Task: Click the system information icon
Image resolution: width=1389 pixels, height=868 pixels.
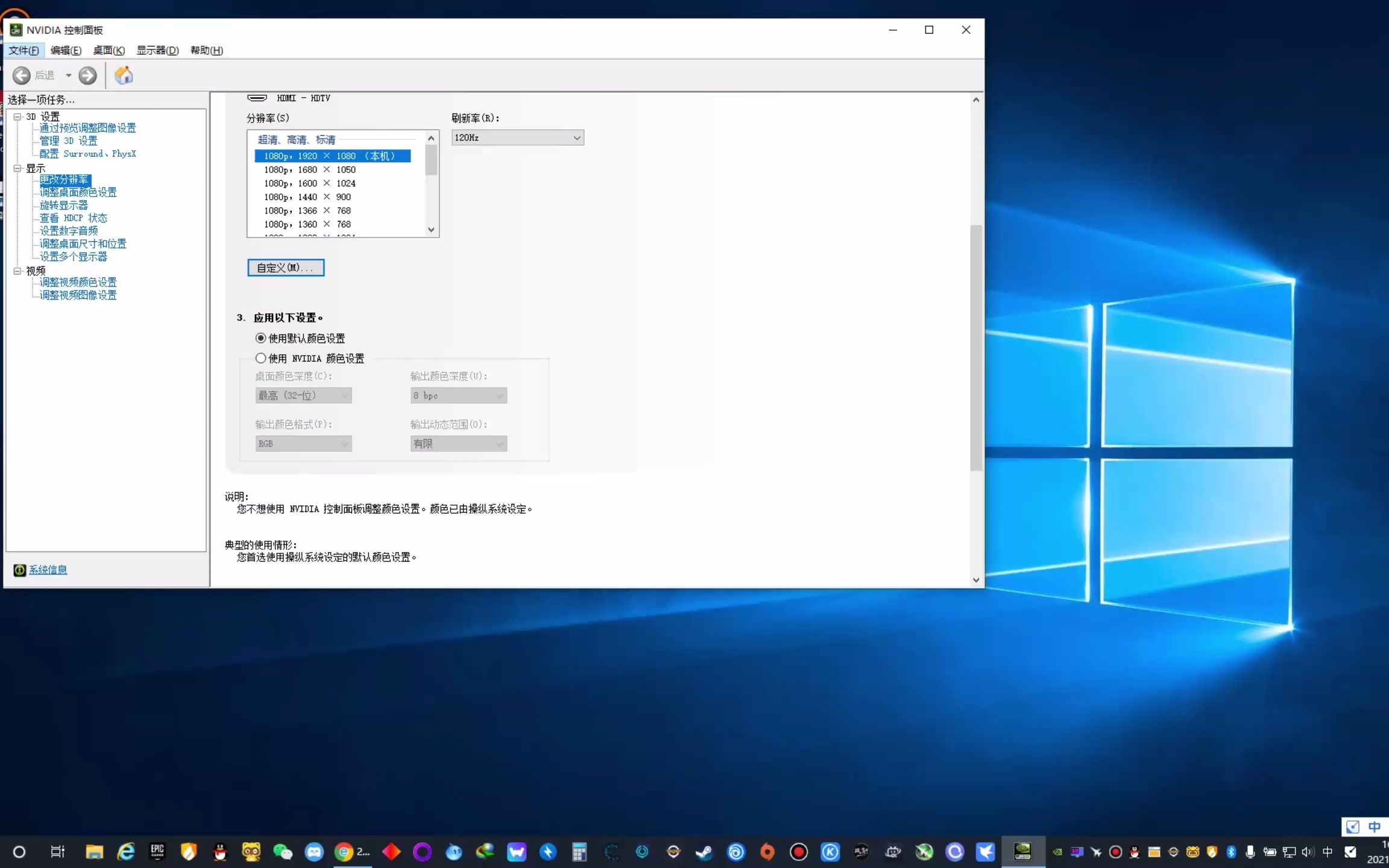Action: click(x=20, y=570)
